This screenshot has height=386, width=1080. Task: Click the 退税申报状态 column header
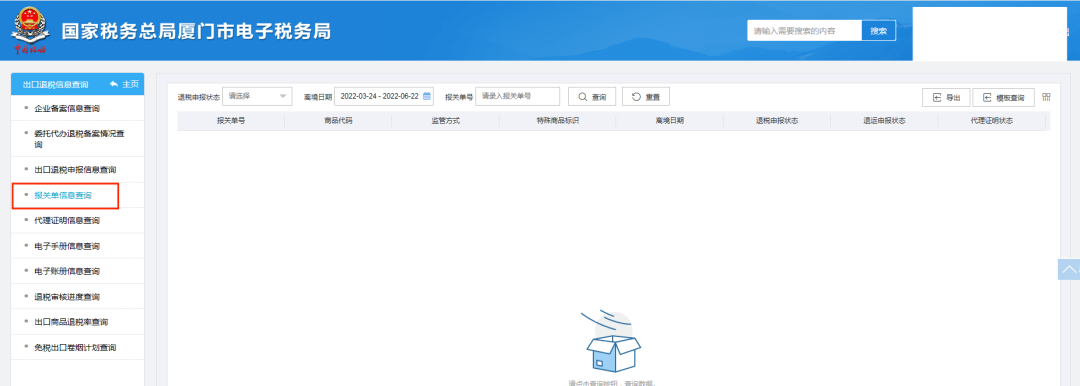(x=777, y=121)
